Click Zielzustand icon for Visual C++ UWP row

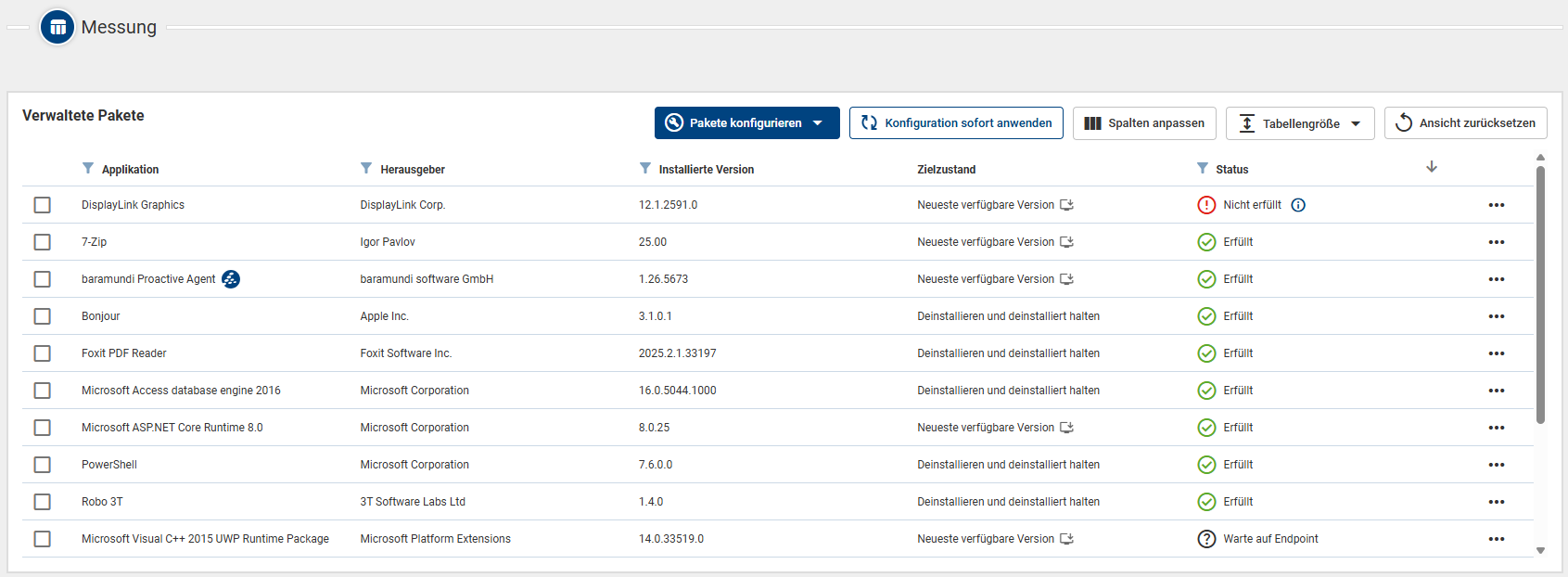click(x=1067, y=539)
